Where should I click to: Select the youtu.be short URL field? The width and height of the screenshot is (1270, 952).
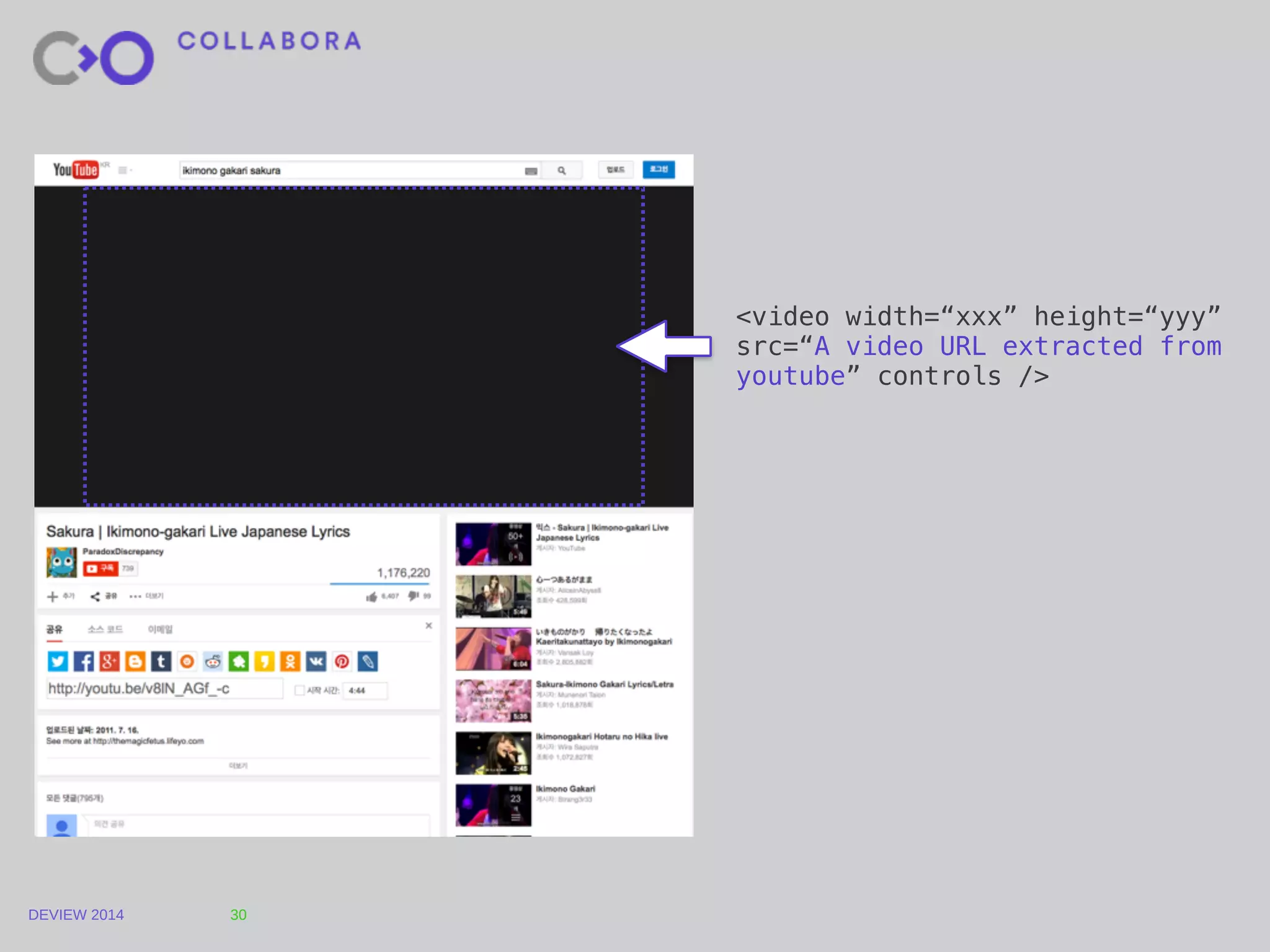164,689
